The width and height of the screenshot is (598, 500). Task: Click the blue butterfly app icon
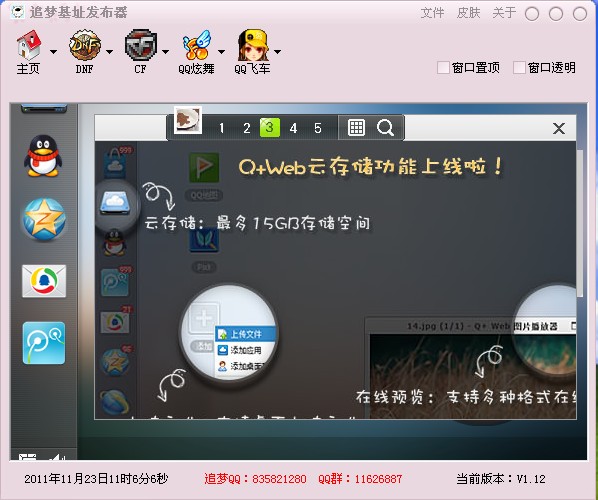point(204,240)
